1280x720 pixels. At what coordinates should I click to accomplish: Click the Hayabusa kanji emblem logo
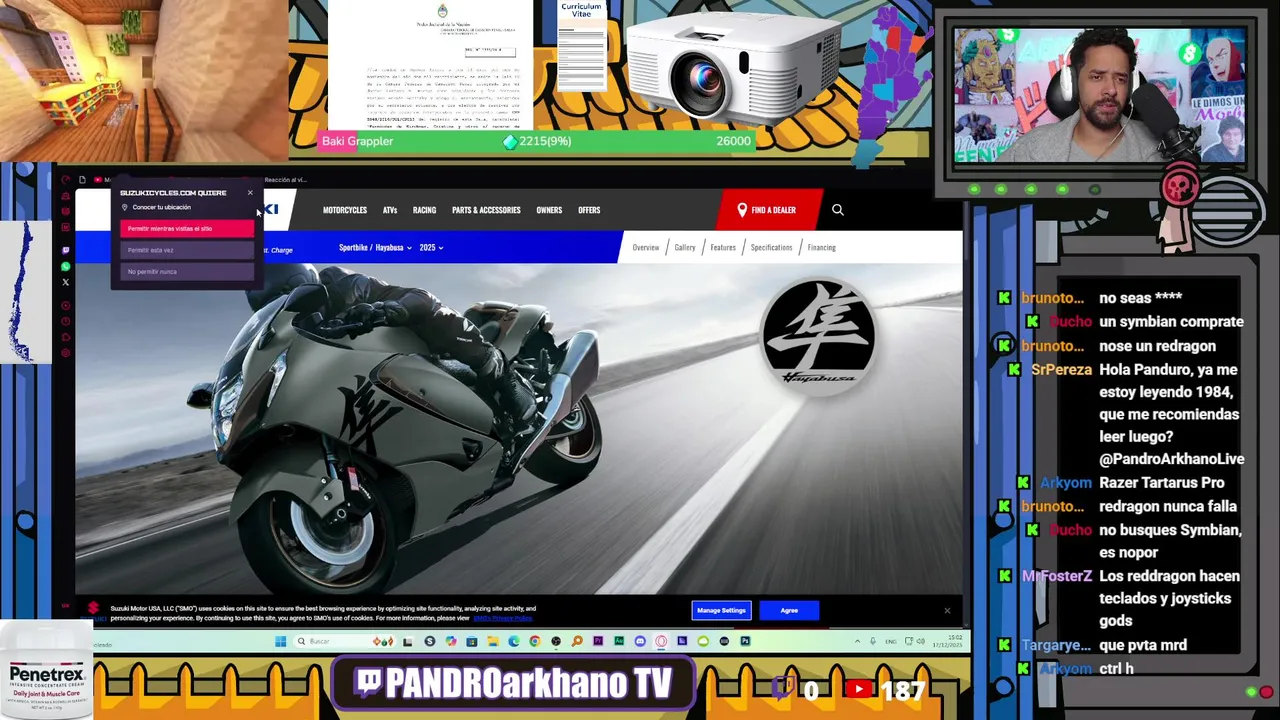click(819, 338)
